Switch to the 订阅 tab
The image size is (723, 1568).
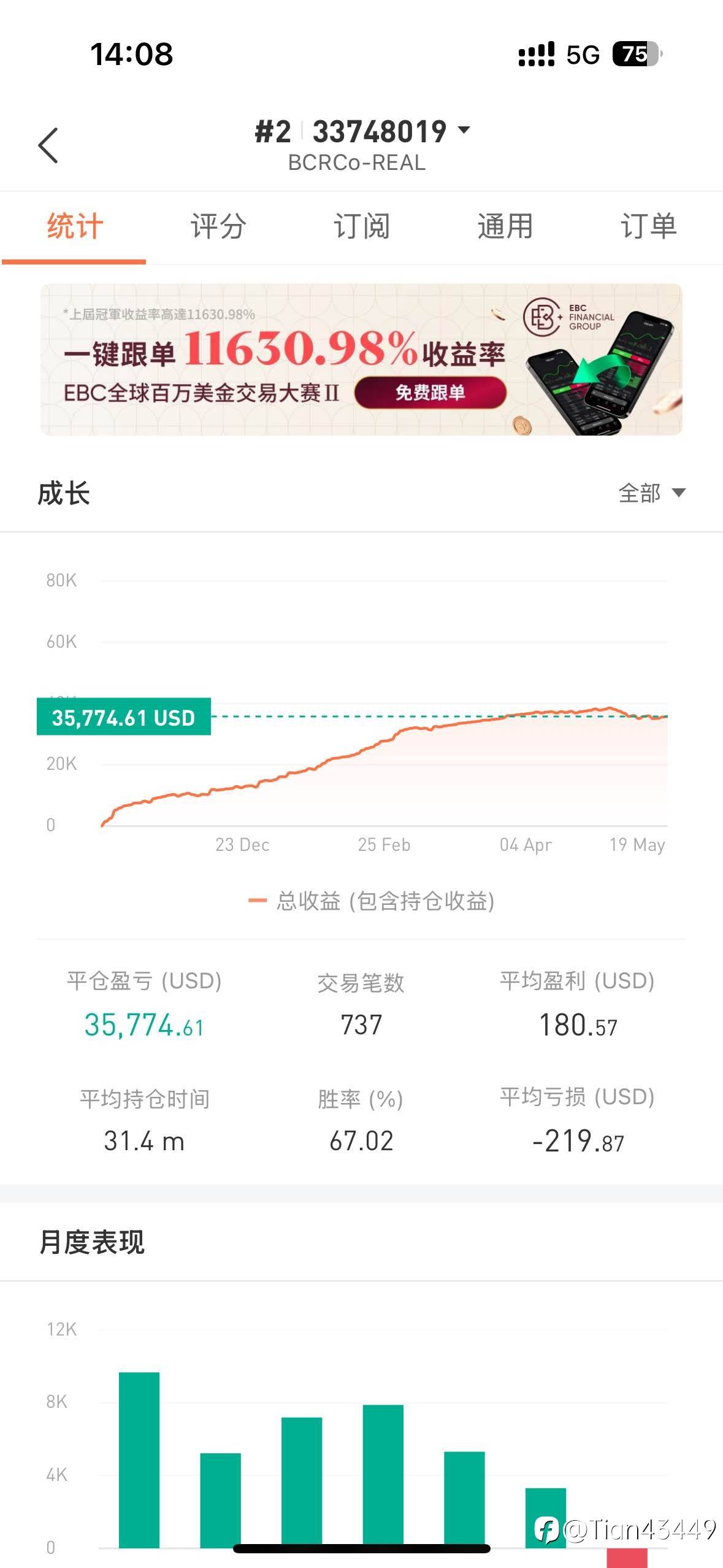[x=362, y=226]
